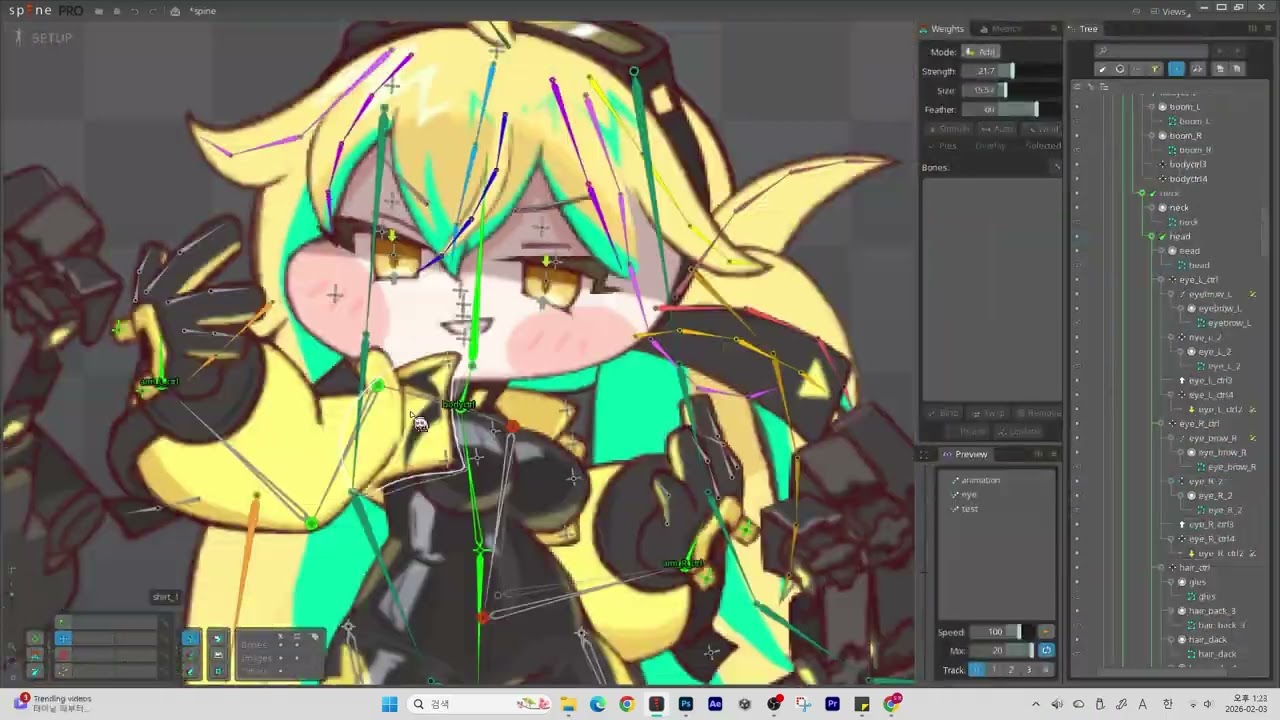Select the head bone in tree
1280x720 pixels.
pyautogui.click(x=1180, y=237)
